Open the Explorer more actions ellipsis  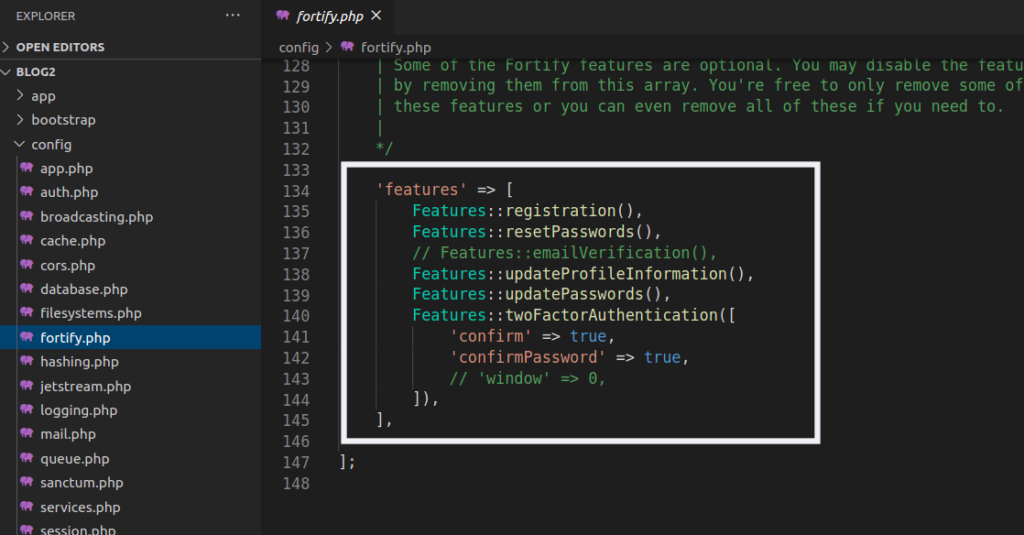coord(232,15)
